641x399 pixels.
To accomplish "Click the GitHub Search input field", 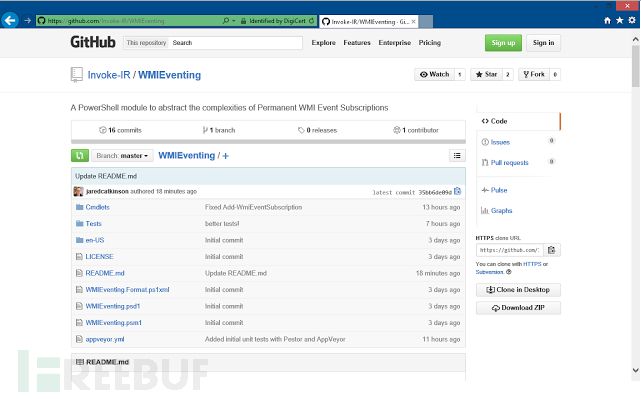I will pyautogui.click(x=236, y=43).
